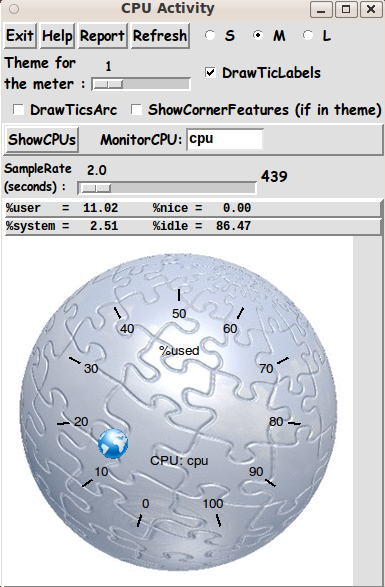
Task: Click the window menu circle icon
Action: [x=14, y=9]
